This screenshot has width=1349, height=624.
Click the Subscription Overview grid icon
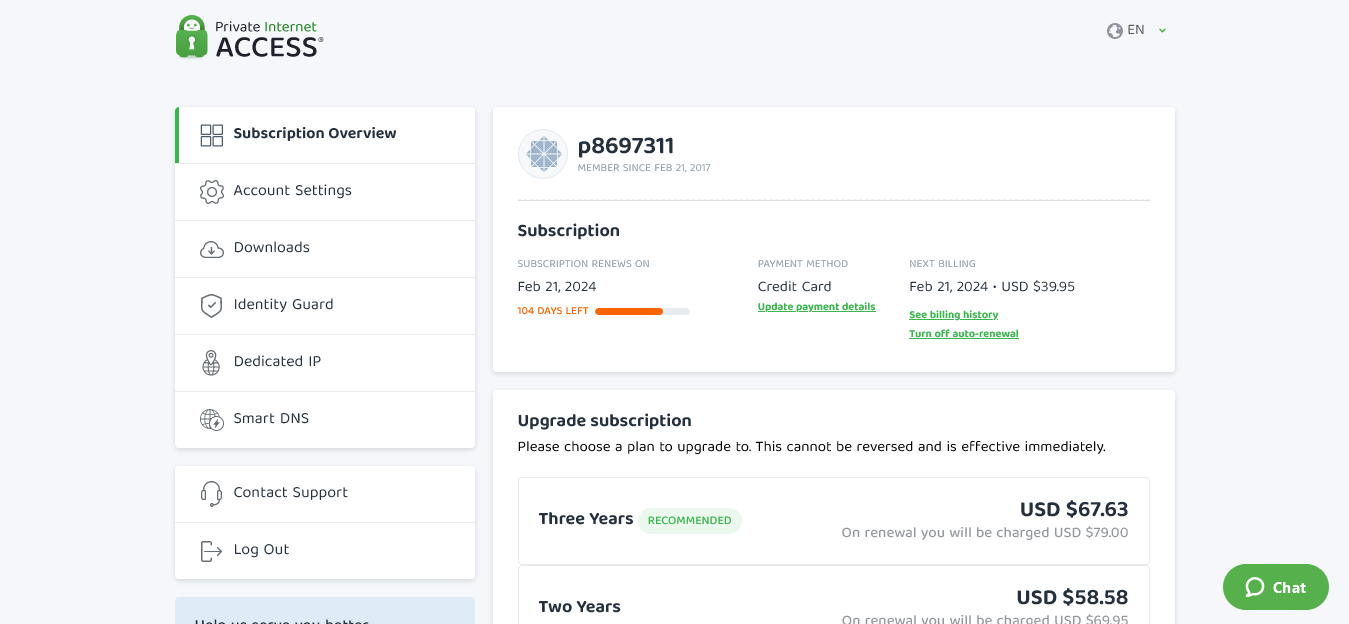pyautogui.click(x=211, y=135)
